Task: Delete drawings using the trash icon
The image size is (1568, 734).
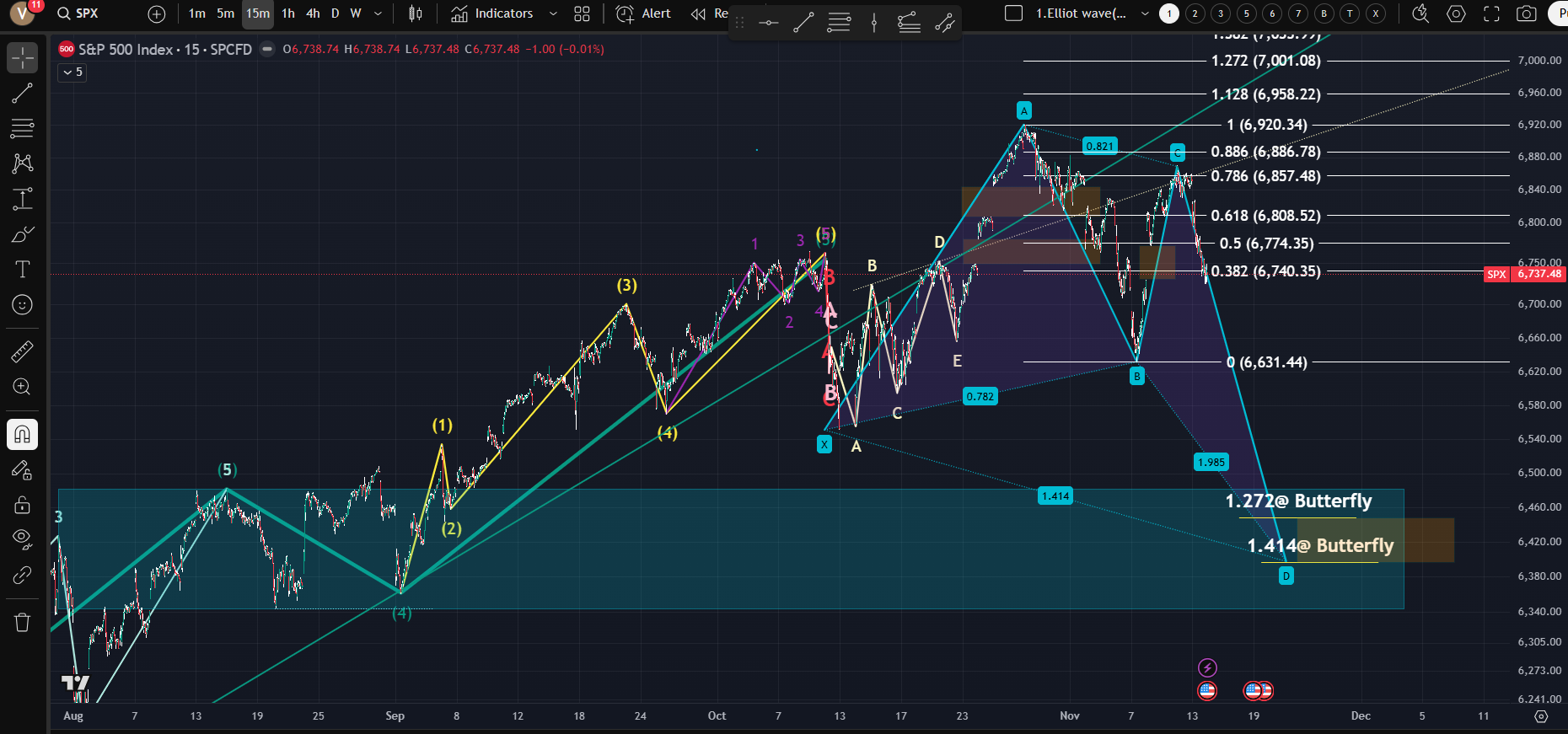Action: (23, 623)
